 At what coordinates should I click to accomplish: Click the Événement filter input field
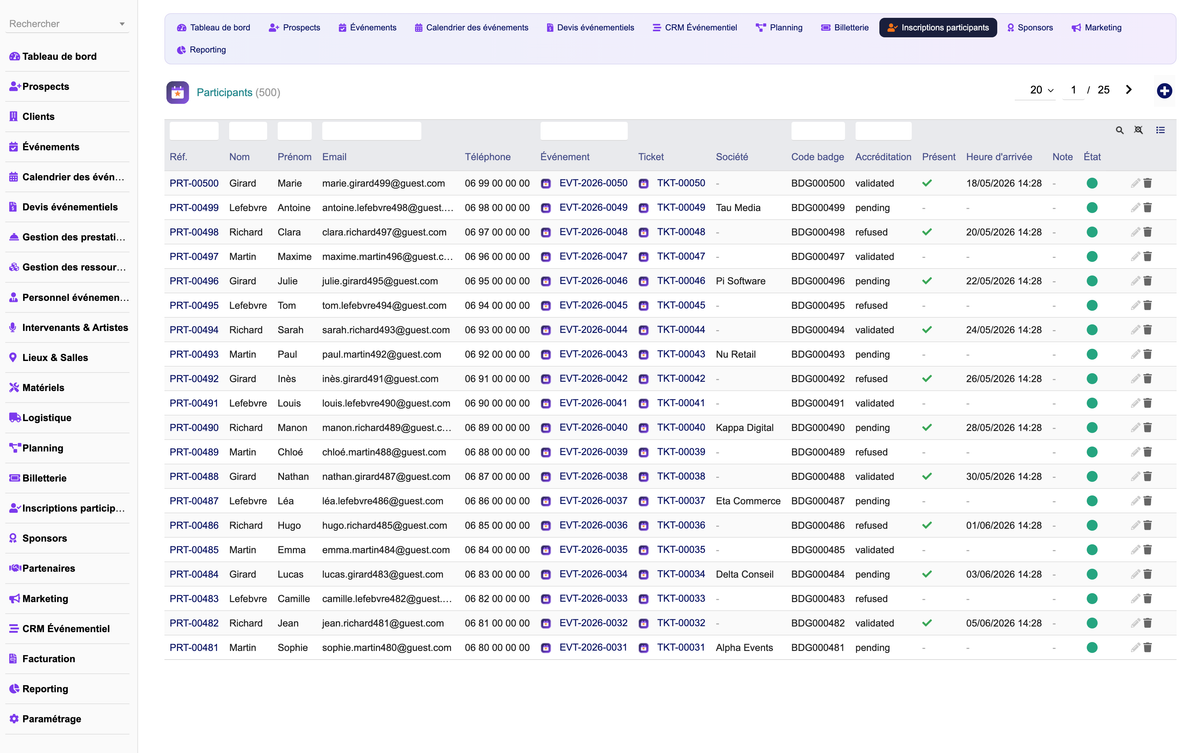click(584, 131)
